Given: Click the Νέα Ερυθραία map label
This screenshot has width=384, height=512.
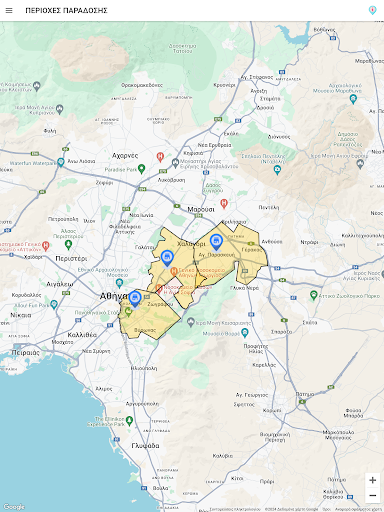Looking at the screenshot, I should point(214,145).
